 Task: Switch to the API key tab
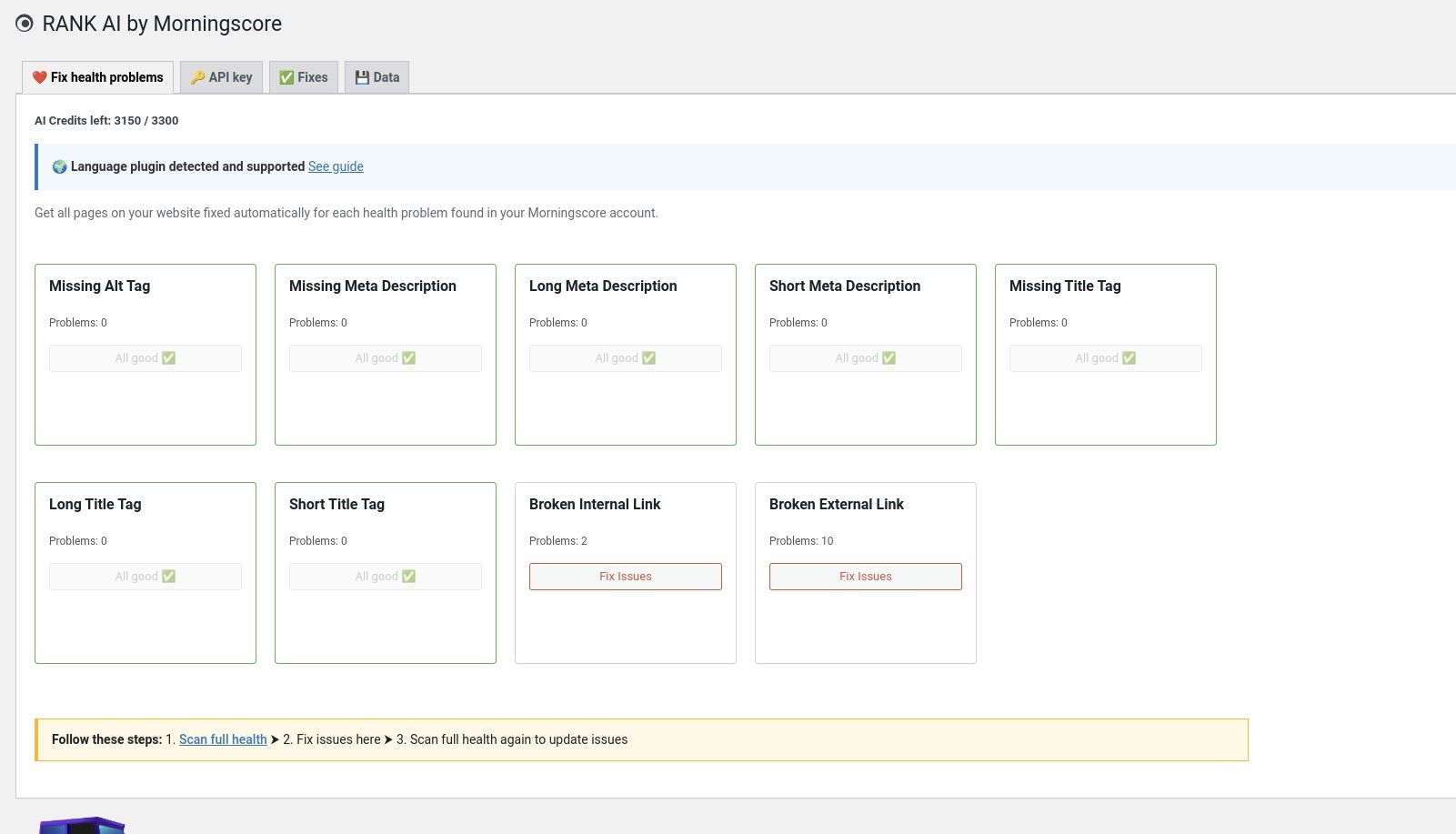(221, 77)
